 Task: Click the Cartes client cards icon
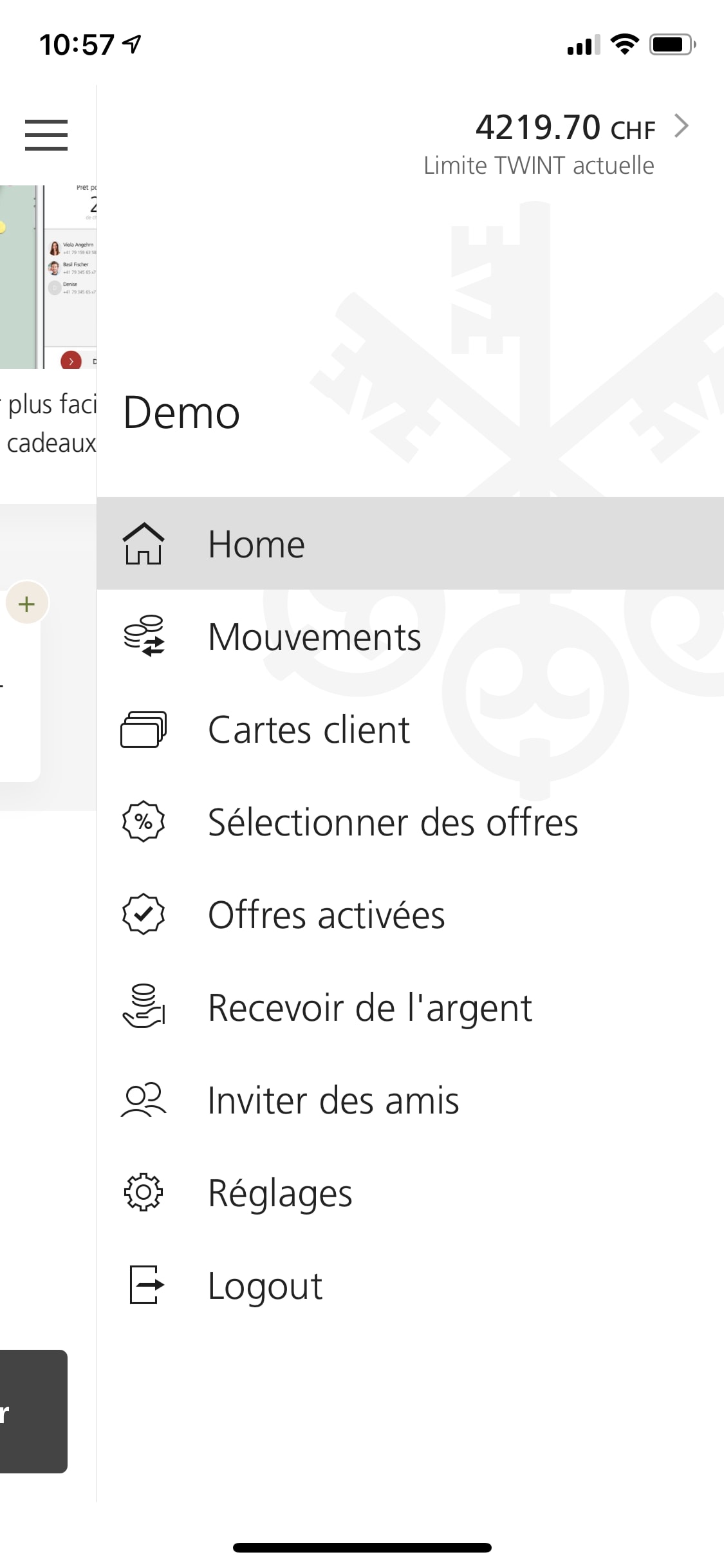pos(144,729)
